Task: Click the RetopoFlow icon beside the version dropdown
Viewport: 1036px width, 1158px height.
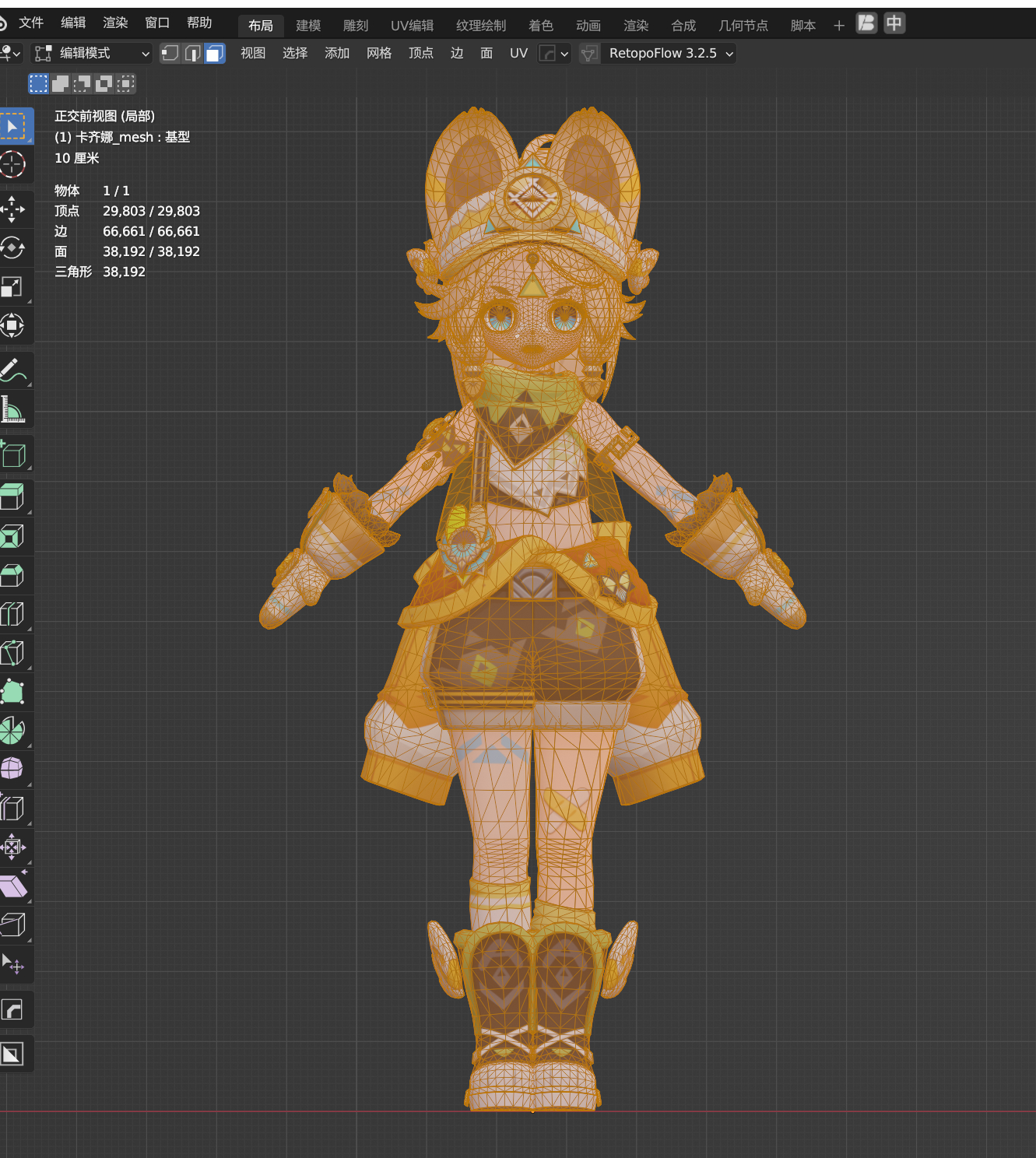Action: point(589,54)
